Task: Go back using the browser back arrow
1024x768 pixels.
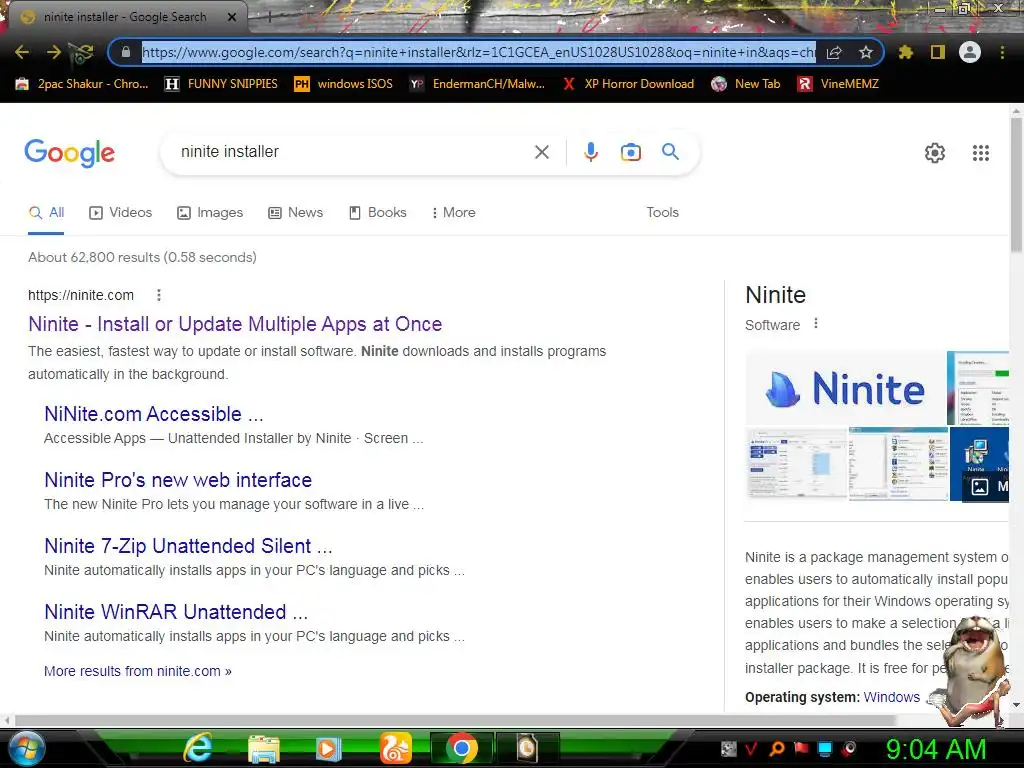Action: point(22,52)
